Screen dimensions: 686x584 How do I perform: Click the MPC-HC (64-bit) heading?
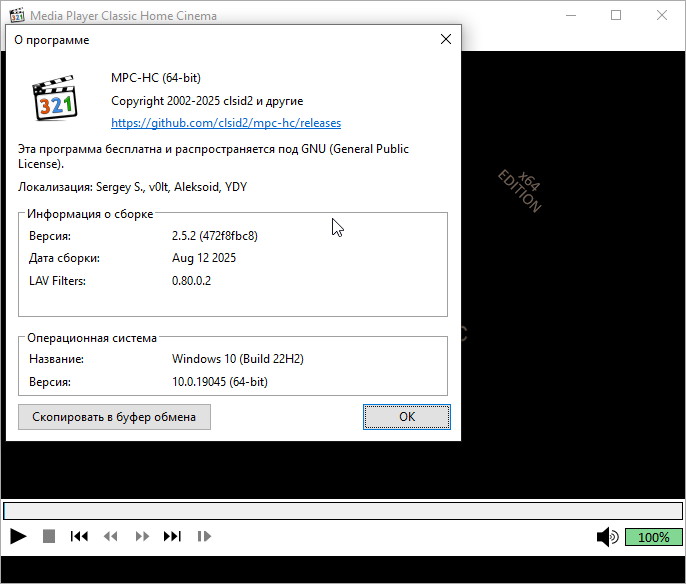pos(156,78)
